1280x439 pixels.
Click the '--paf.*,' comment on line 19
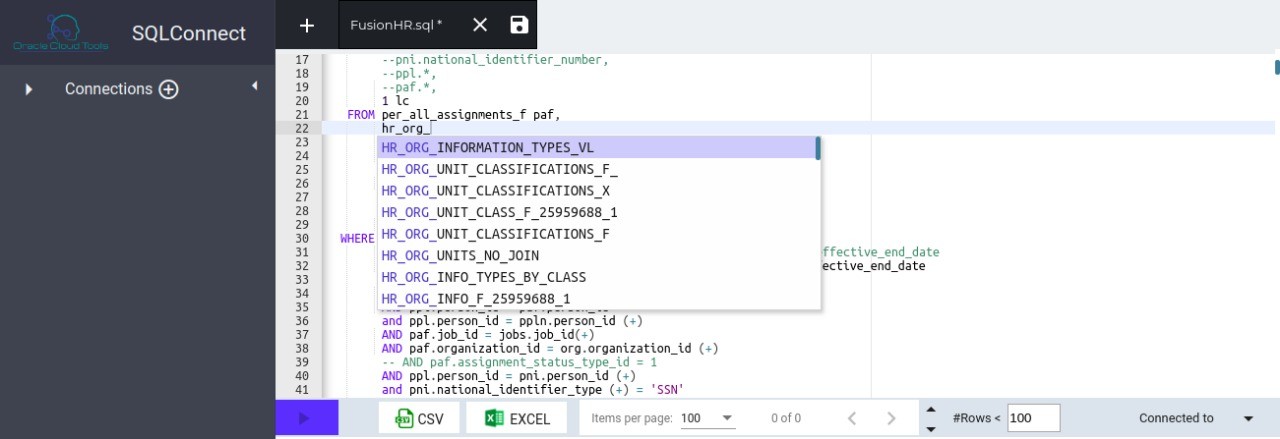[409, 88]
